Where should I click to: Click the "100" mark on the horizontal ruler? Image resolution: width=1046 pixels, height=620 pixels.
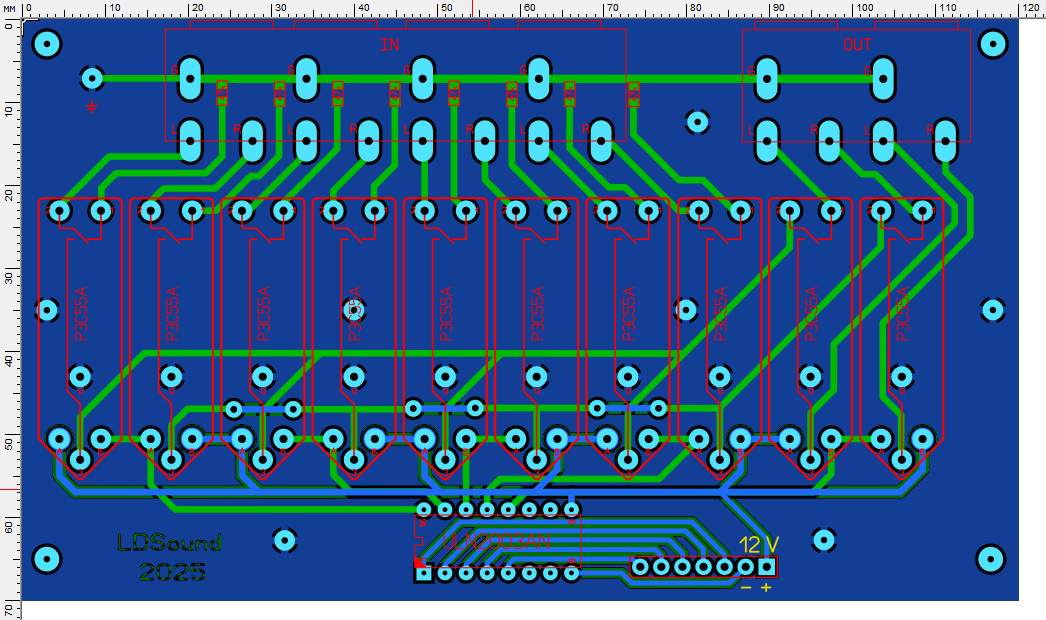pyautogui.click(x=865, y=8)
